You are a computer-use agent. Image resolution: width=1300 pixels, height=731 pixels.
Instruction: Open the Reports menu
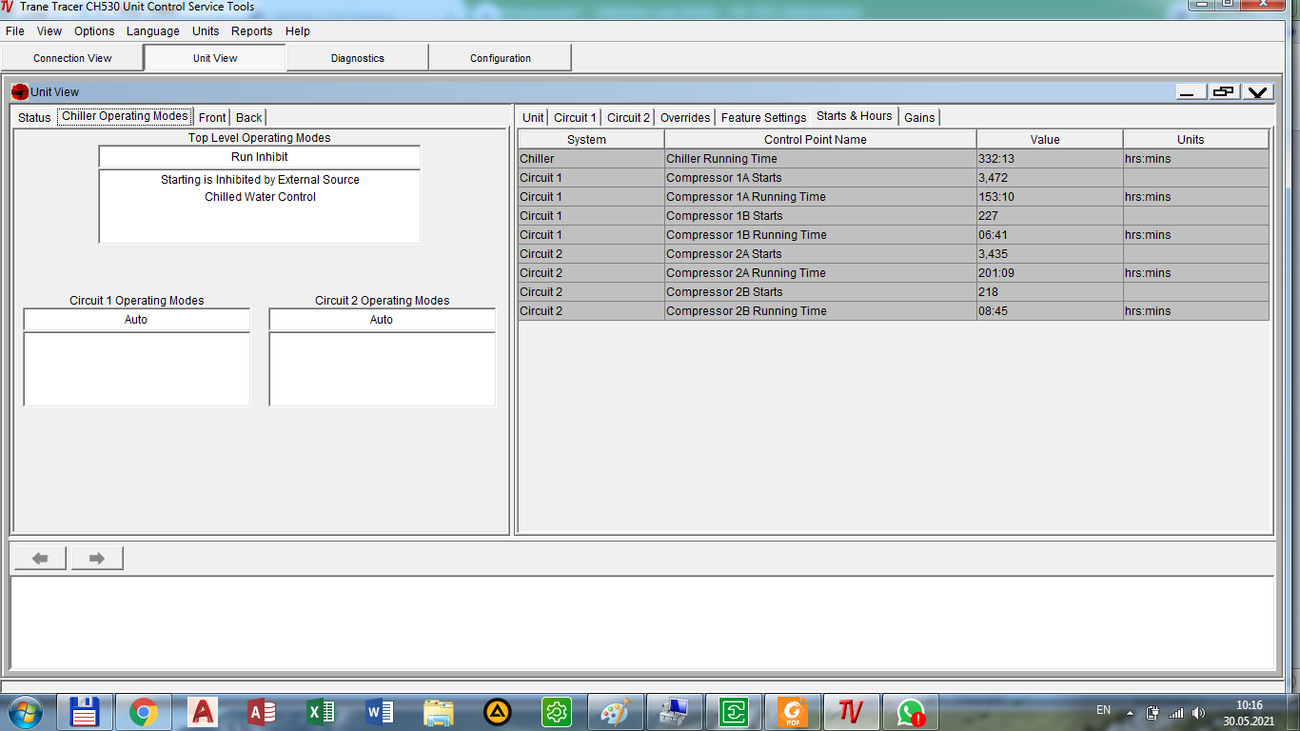click(x=252, y=31)
